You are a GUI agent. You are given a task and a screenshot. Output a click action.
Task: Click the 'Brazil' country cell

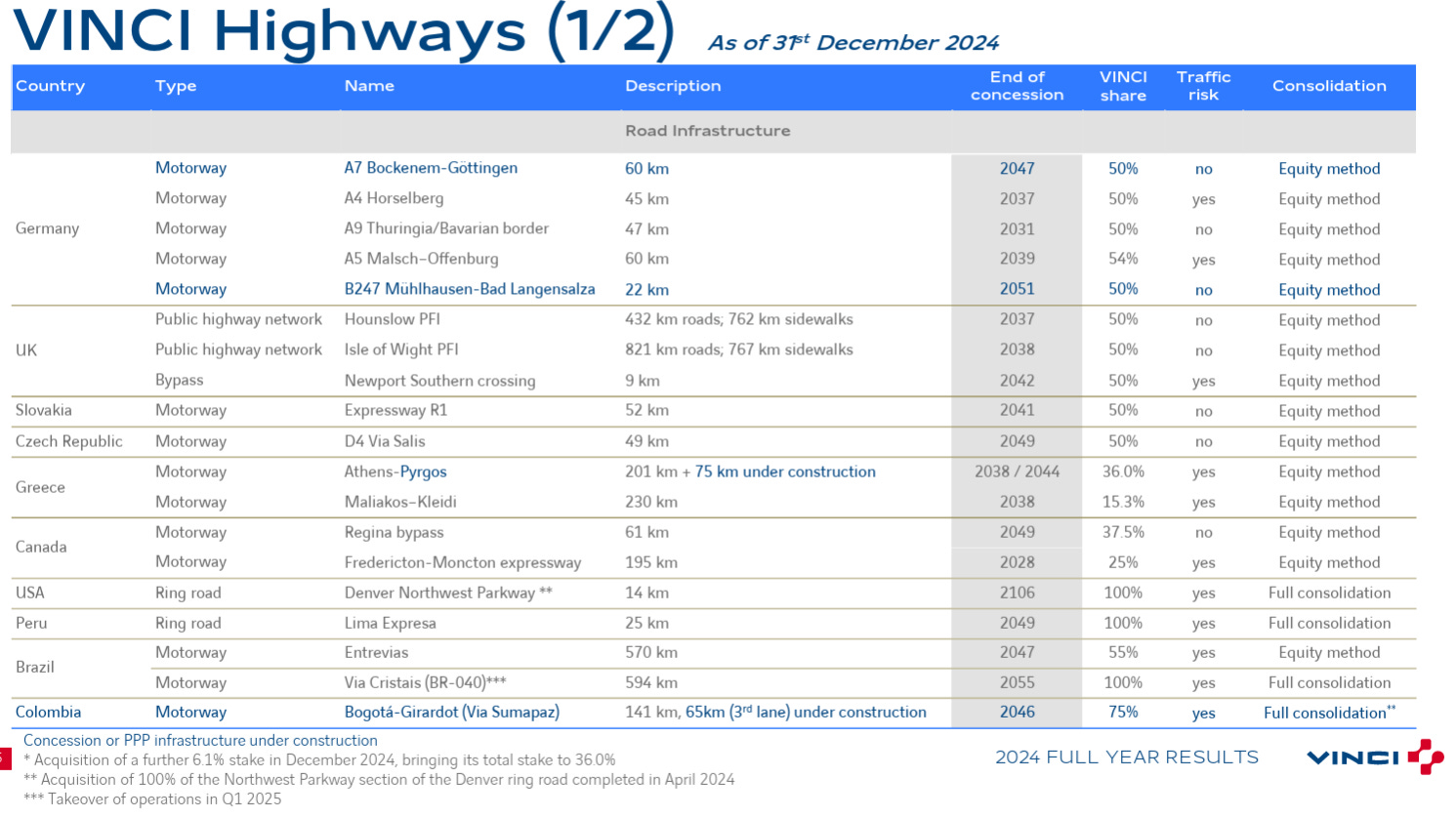pyautogui.click(x=35, y=667)
